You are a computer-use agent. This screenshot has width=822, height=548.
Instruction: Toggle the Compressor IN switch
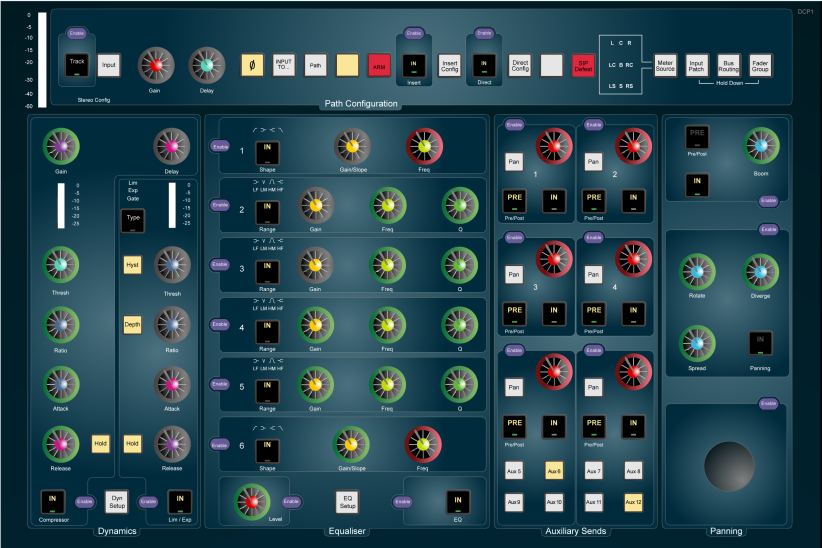click(x=52, y=501)
